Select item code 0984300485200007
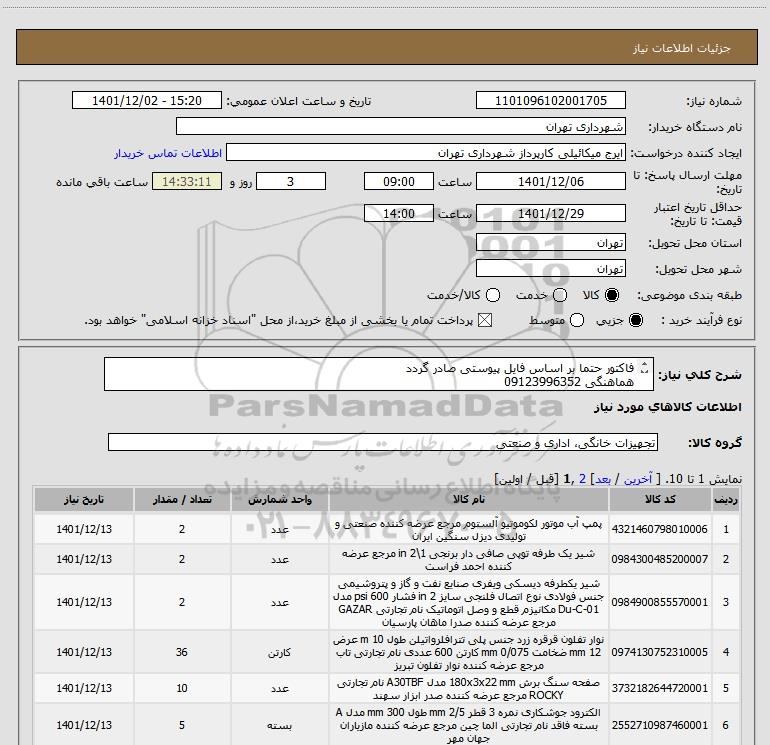The image size is (770, 745). 660,559
